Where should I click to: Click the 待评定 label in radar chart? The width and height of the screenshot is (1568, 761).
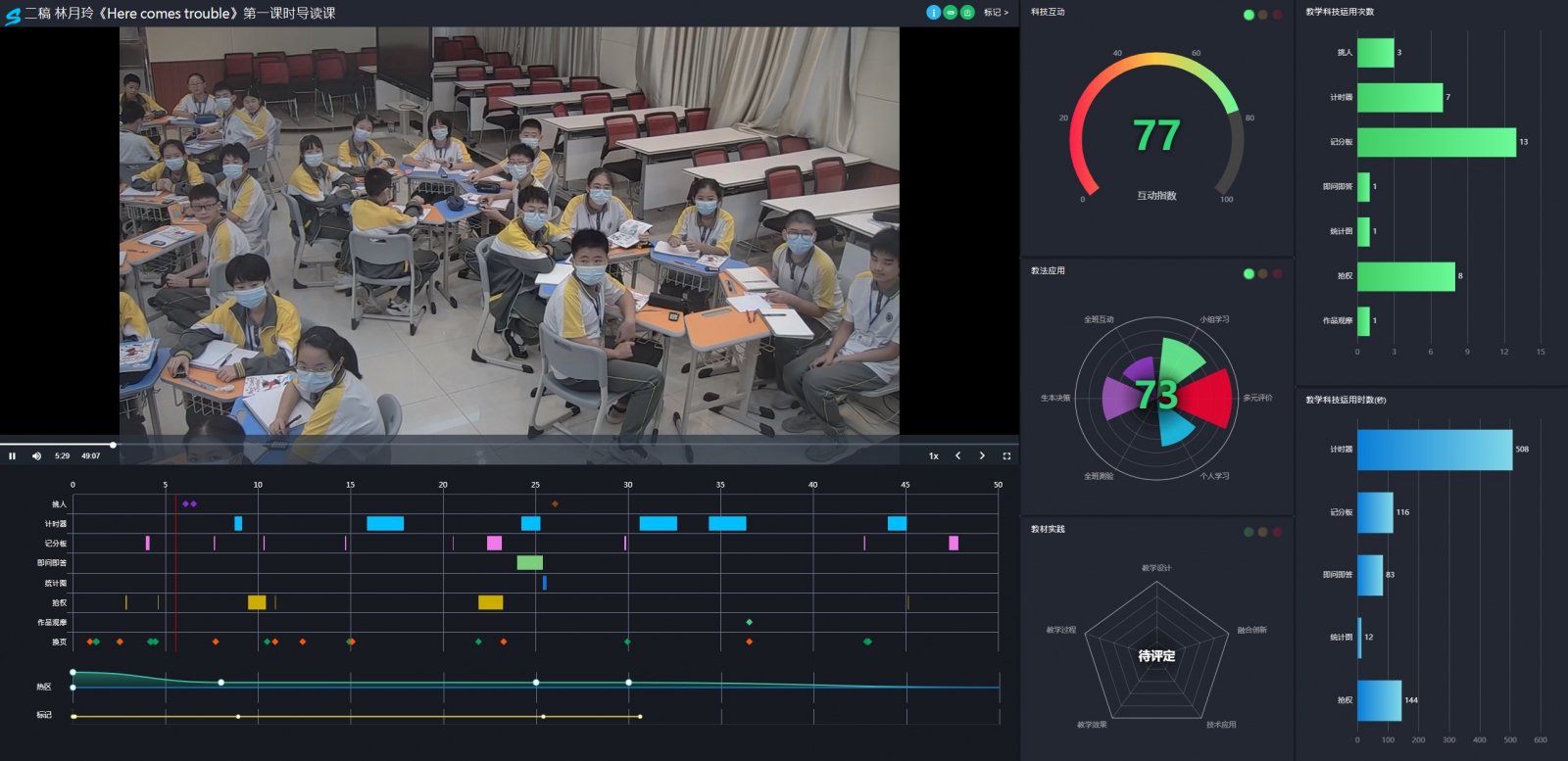(x=1156, y=656)
